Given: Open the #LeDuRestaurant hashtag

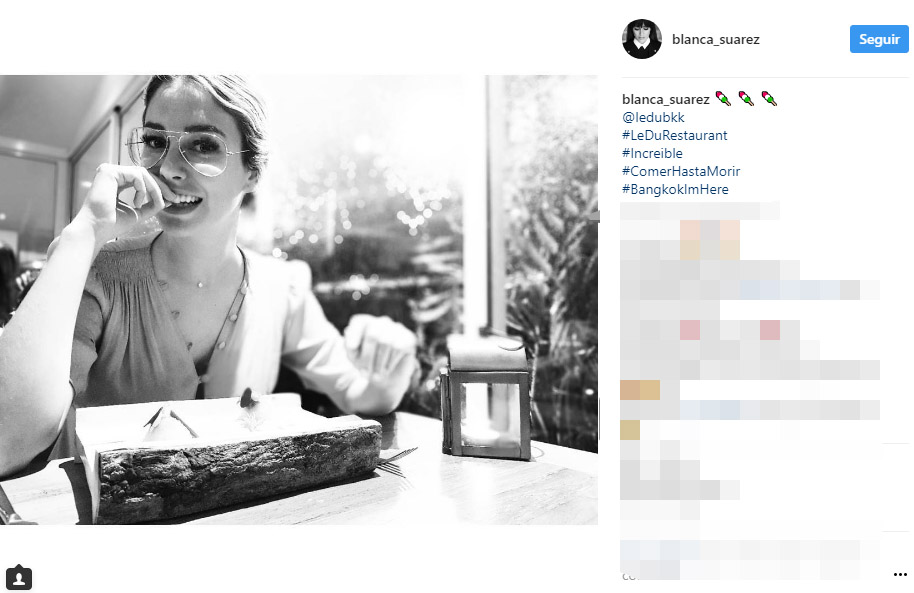Looking at the screenshot, I should click(x=674, y=135).
